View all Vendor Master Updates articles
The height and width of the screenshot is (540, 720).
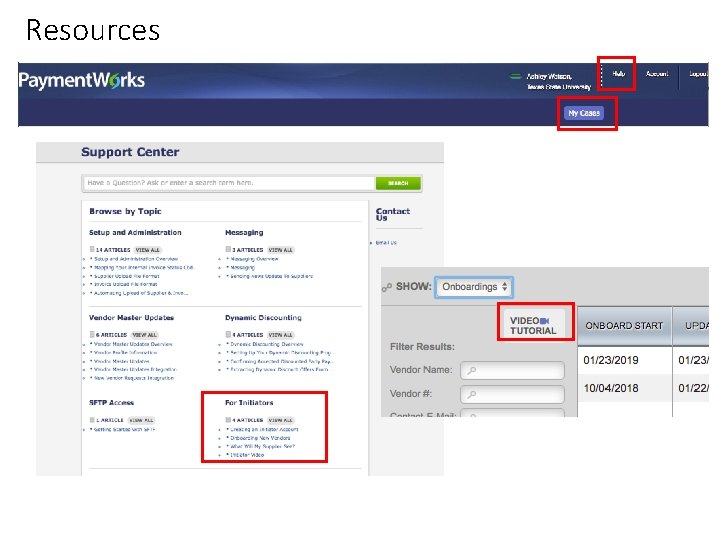point(144,335)
